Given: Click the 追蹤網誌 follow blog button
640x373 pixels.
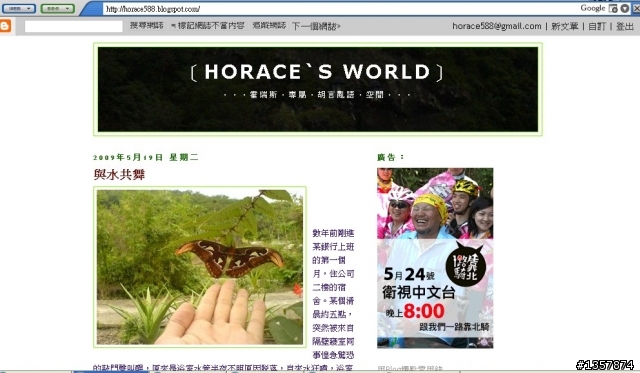Looking at the screenshot, I should pyautogui.click(x=269, y=26).
